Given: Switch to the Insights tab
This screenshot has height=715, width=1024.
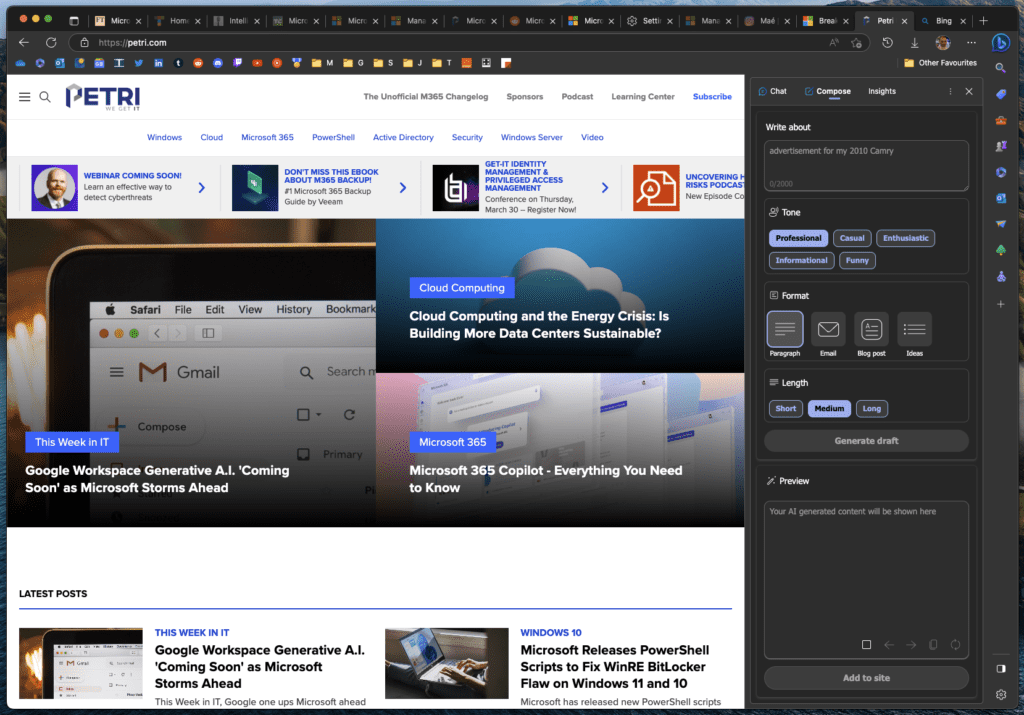Looking at the screenshot, I should click(x=882, y=91).
